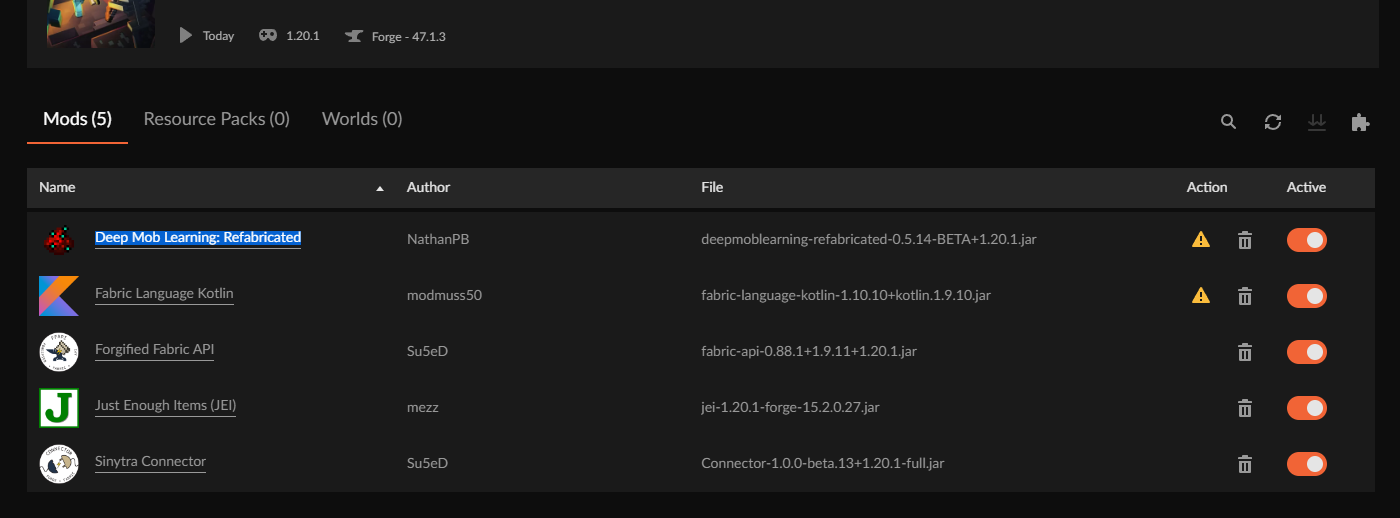Click warning icon for Deep Mob Learning

coord(1201,239)
